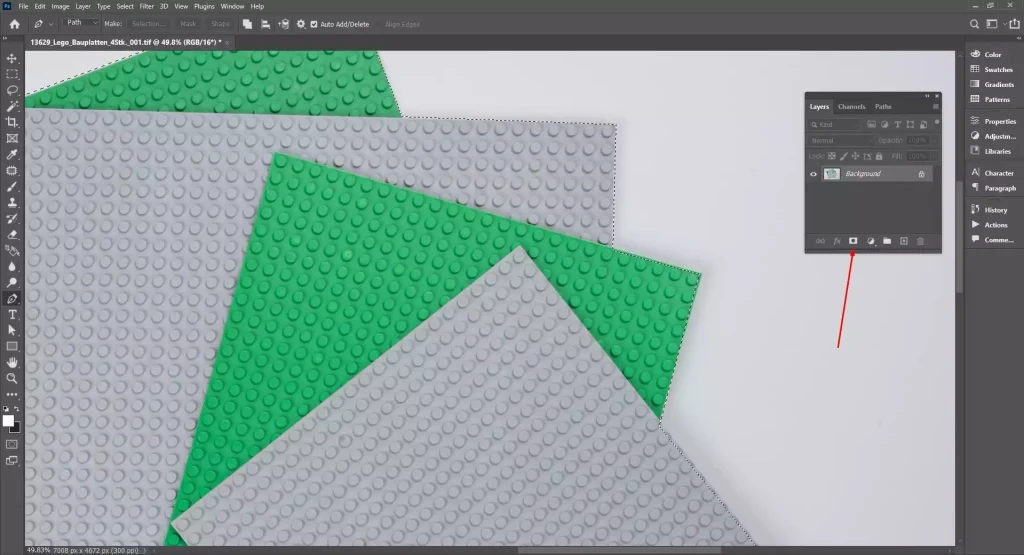Toggle the pixel layer filter

coord(871,124)
